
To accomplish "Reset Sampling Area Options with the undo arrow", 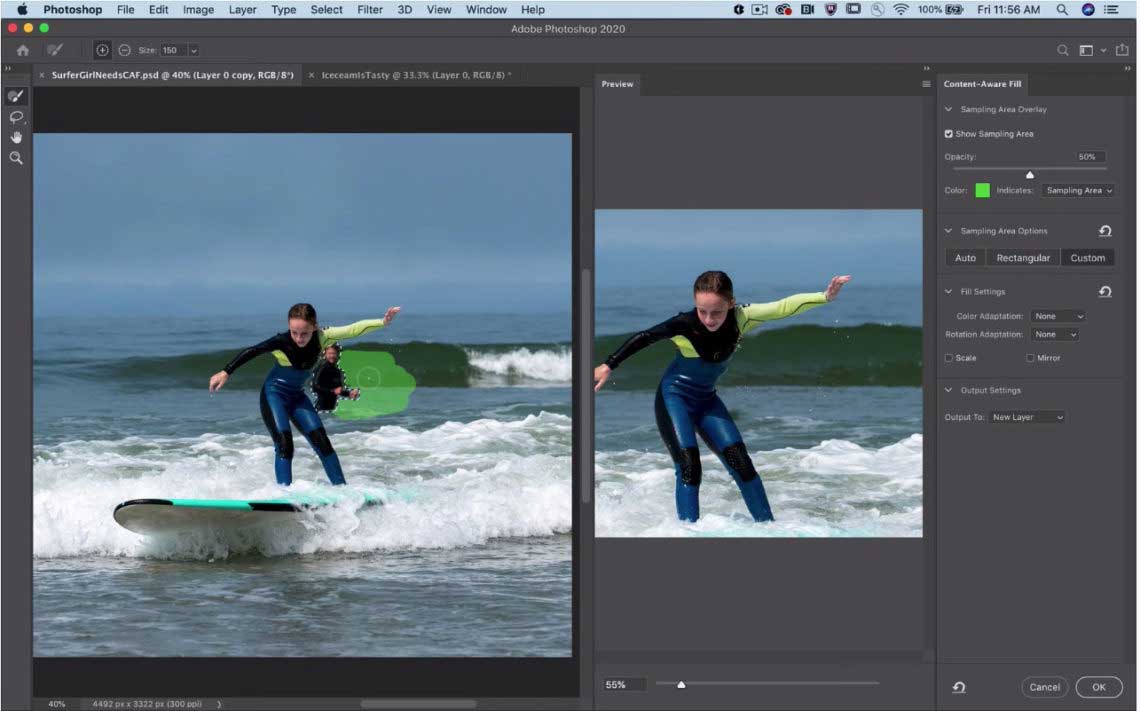I will pyautogui.click(x=1105, y=231).
